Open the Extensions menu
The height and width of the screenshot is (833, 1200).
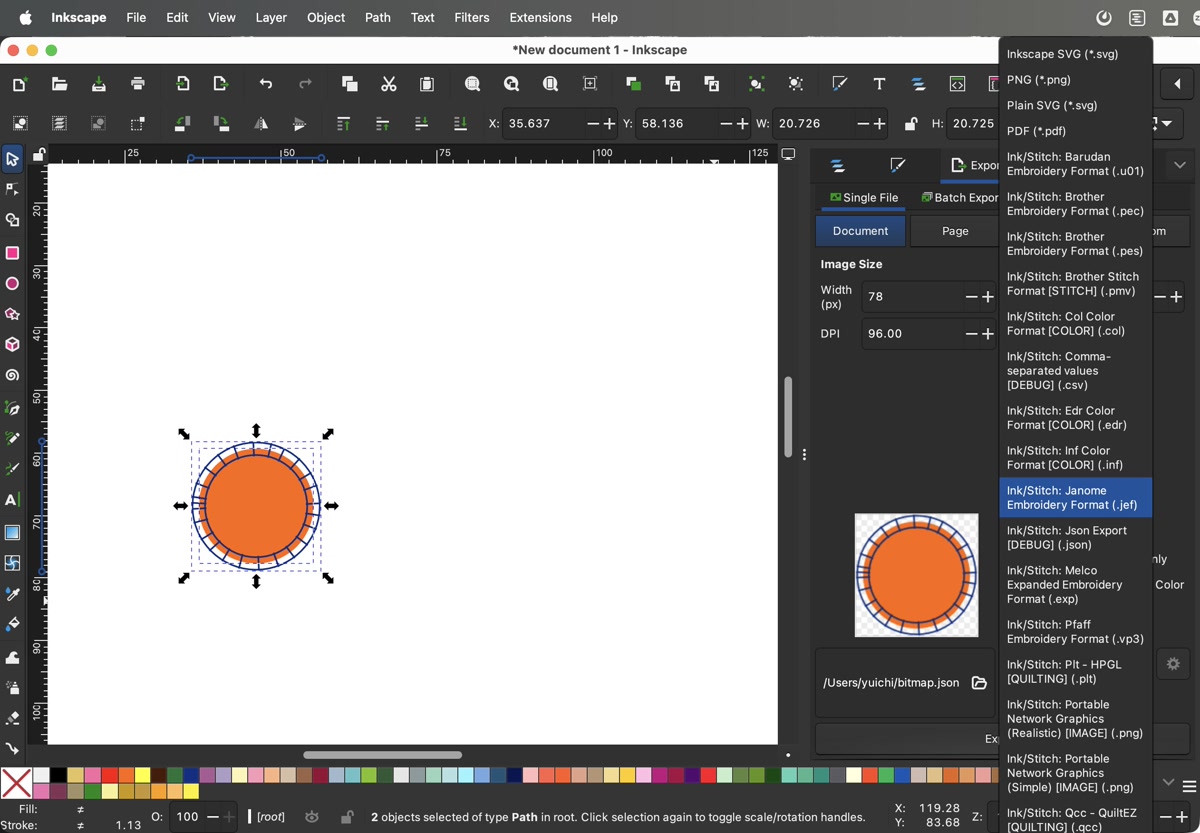[540, 17]
